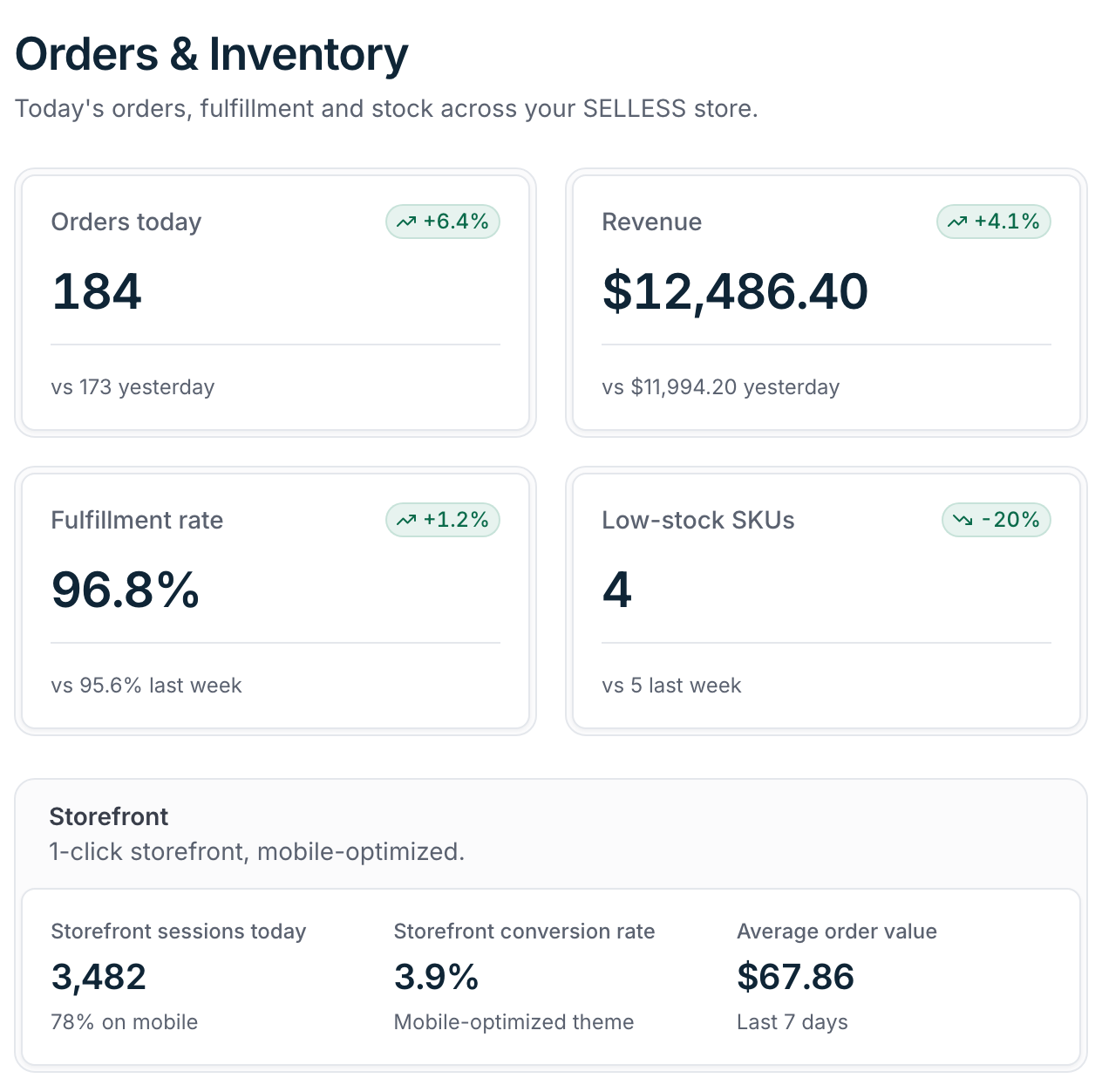Click the Fulfillment rate label
This screenshot has height=1092, width=1102.
click(x=137, y=520)
